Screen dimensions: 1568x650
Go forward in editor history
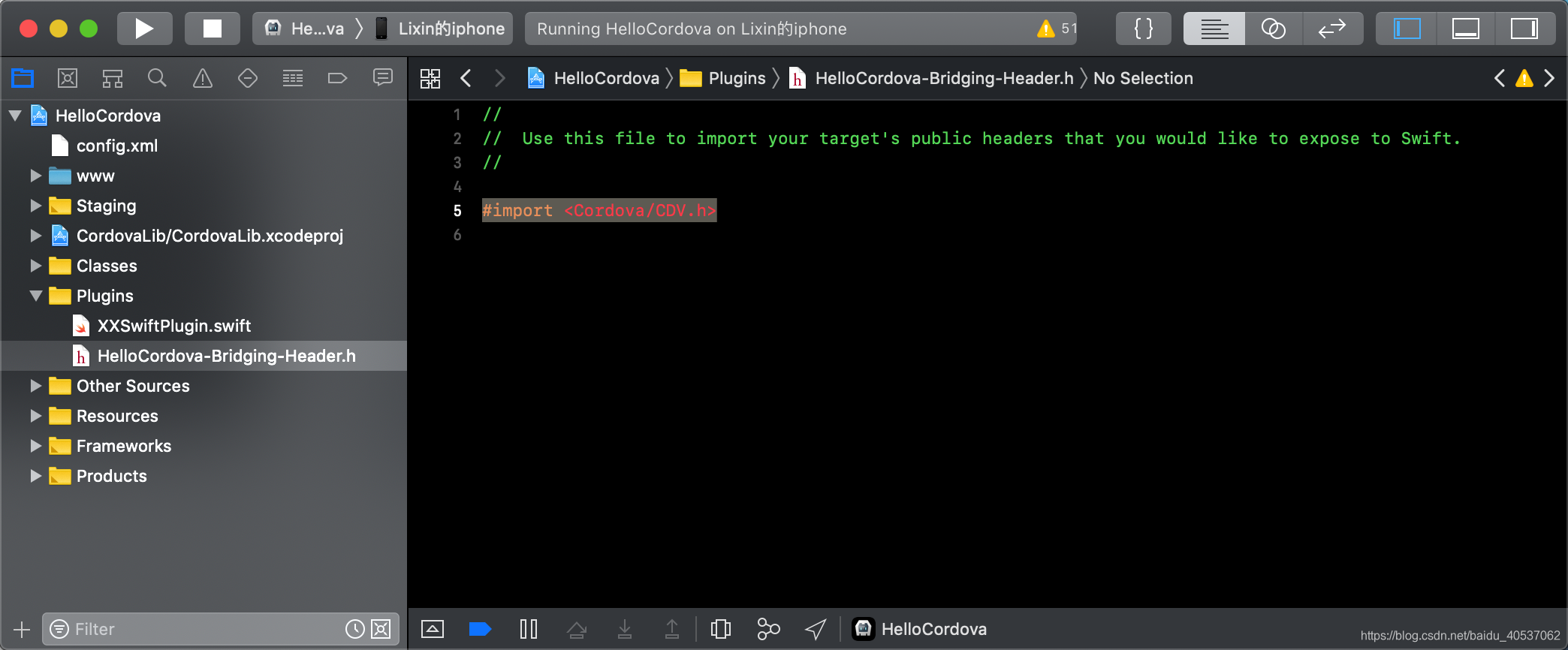[500, 78]
